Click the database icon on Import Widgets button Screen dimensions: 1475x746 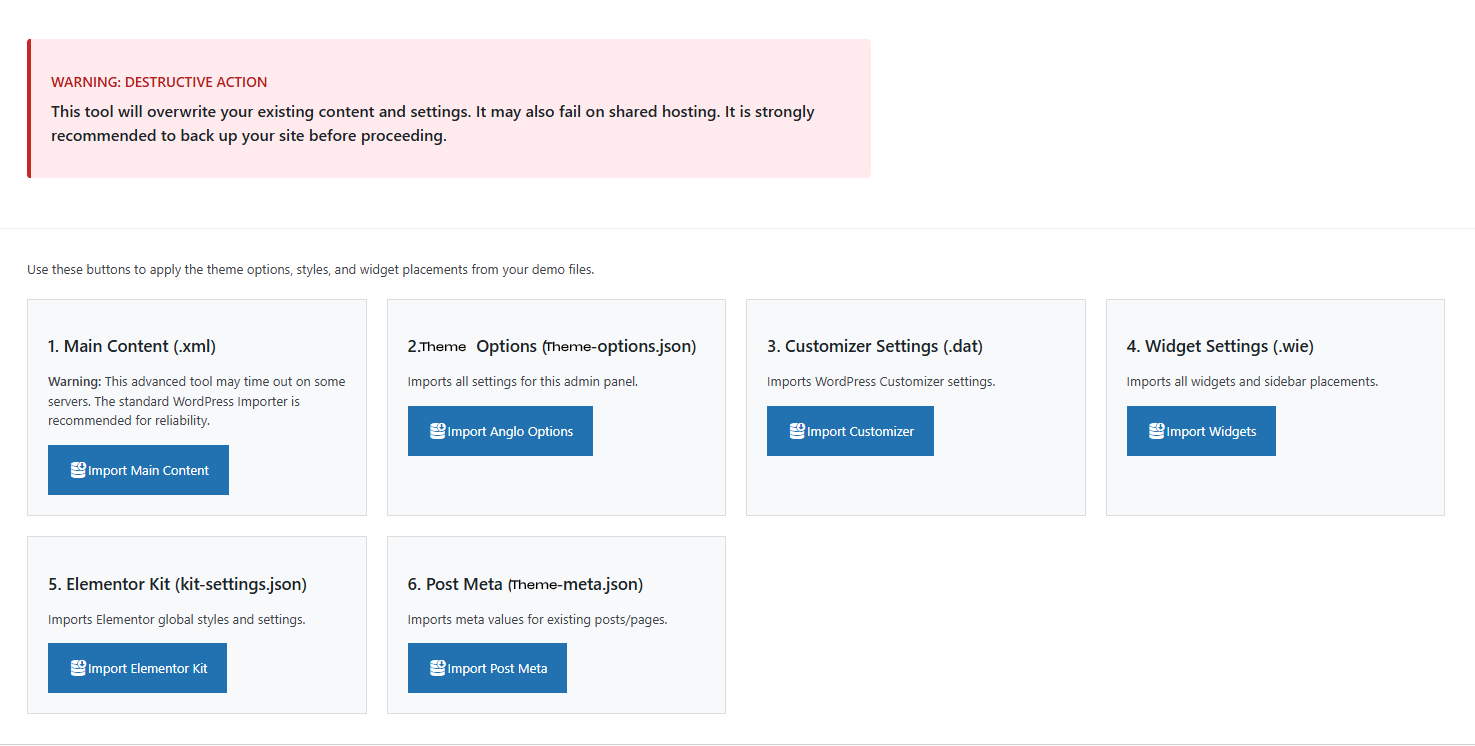[1157, 431]
